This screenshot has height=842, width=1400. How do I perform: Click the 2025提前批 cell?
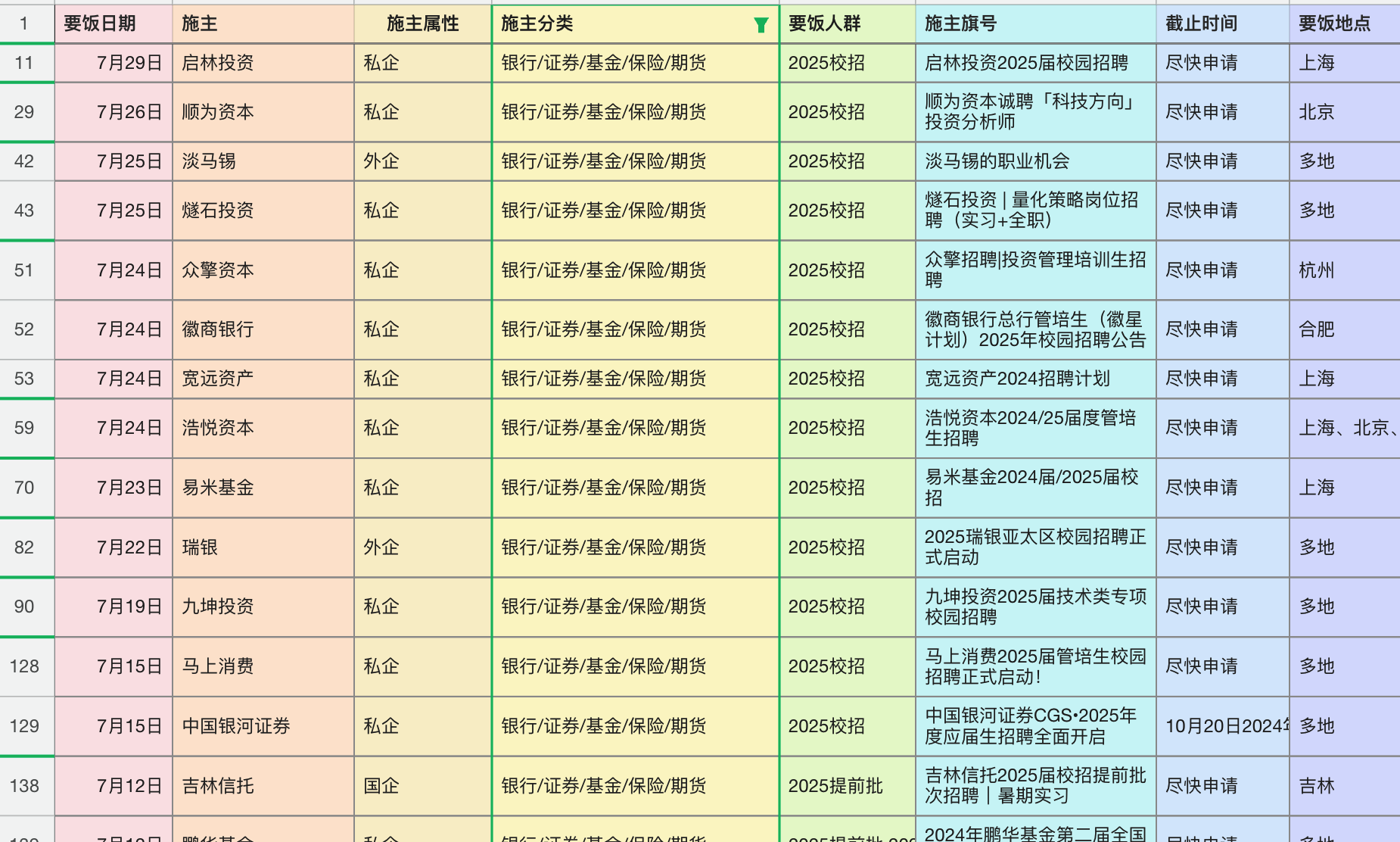pyautogui.click(x=846, y=786)
